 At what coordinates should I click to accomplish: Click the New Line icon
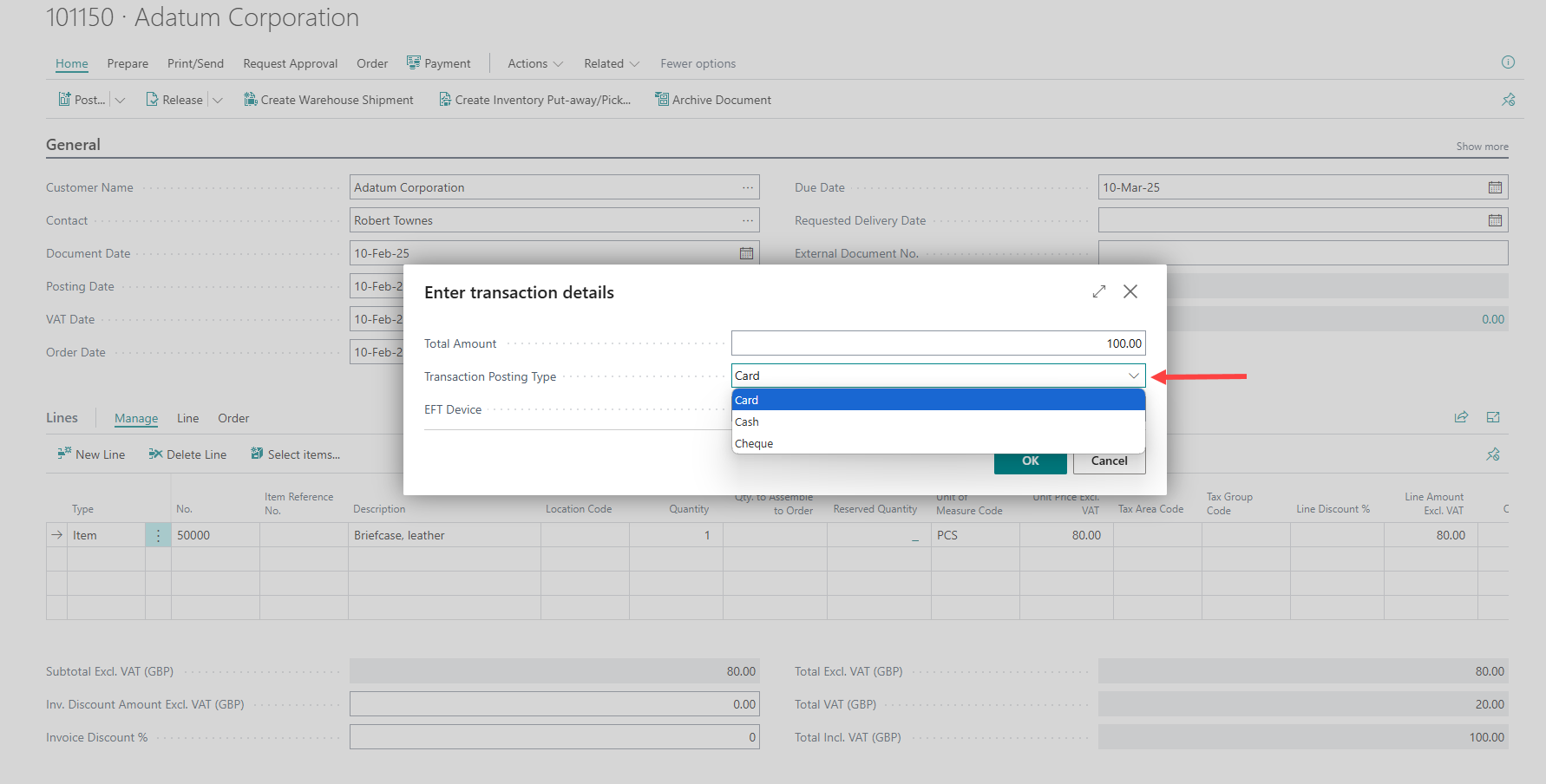click(64, 454)
